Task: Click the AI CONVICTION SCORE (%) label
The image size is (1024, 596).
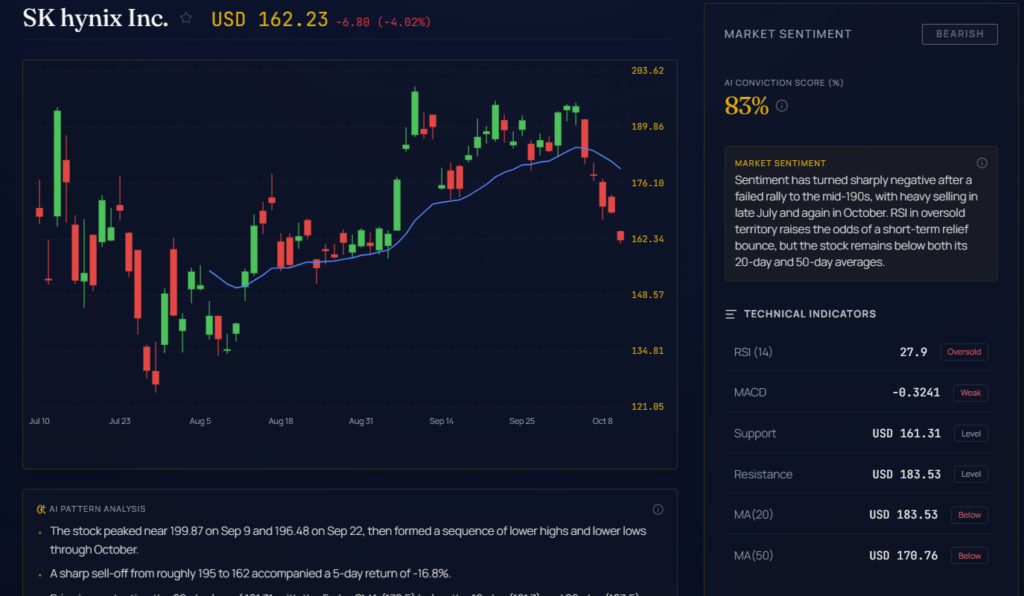Action: (x=784, y=83)
